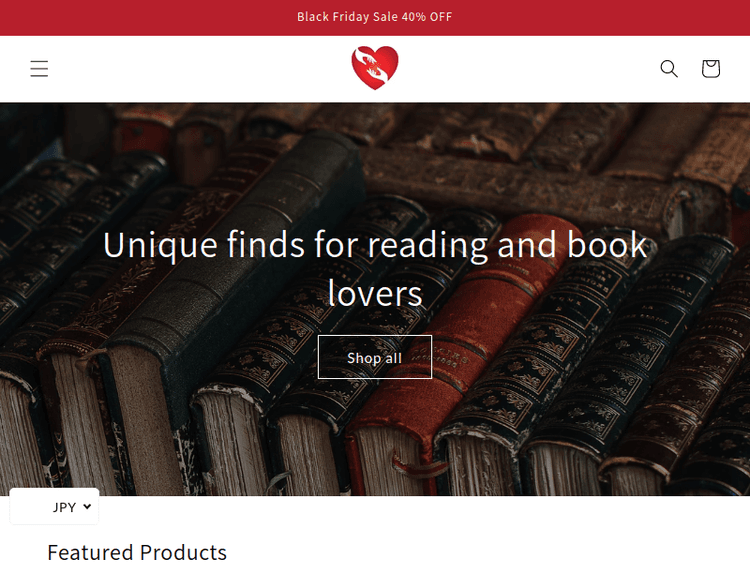Click the middle line of the menu icon
750x563 pixels.
(x=39, y=68)
